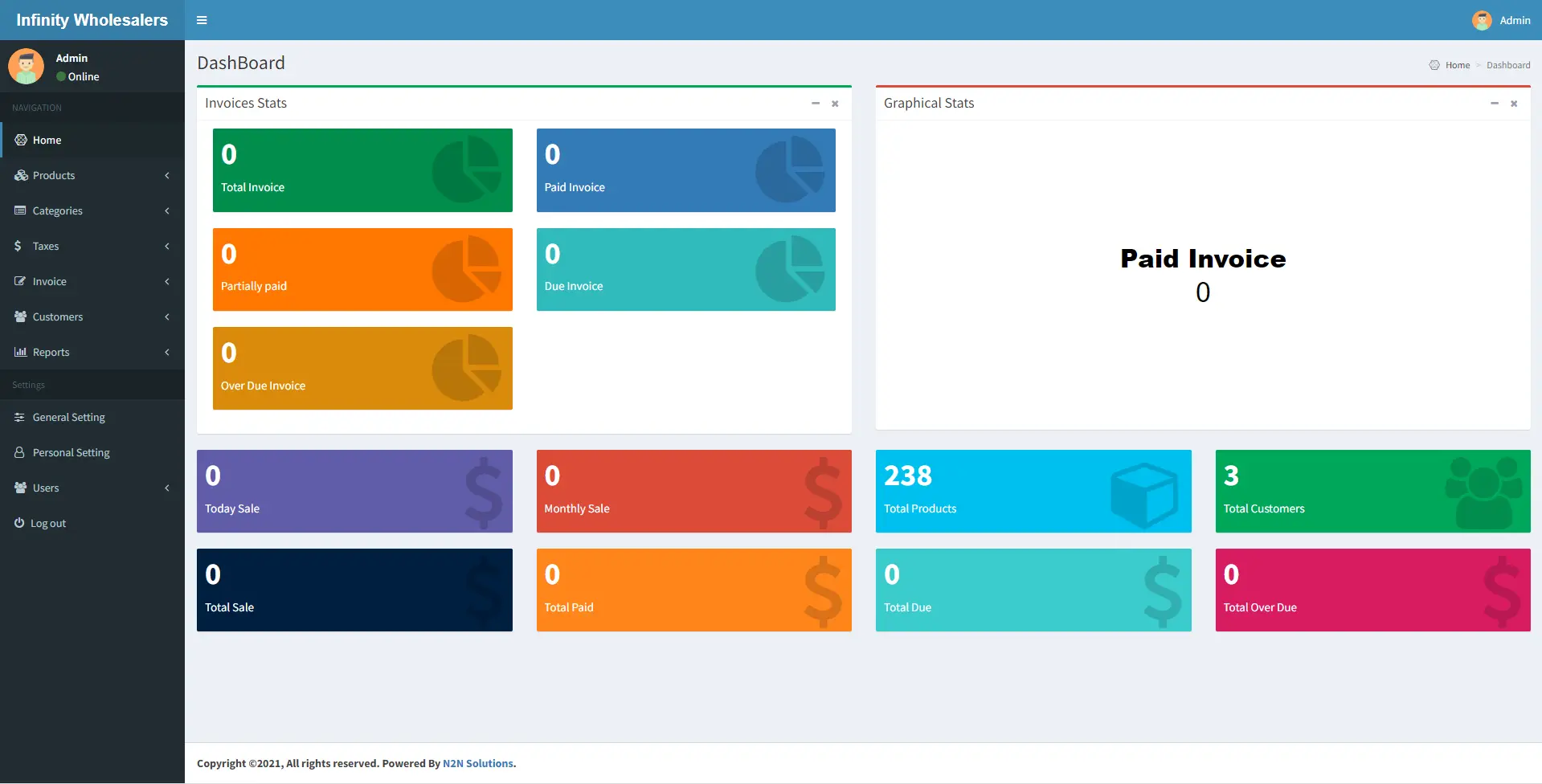Click the Invoice edit icon in sidebar

coord(20,281)
